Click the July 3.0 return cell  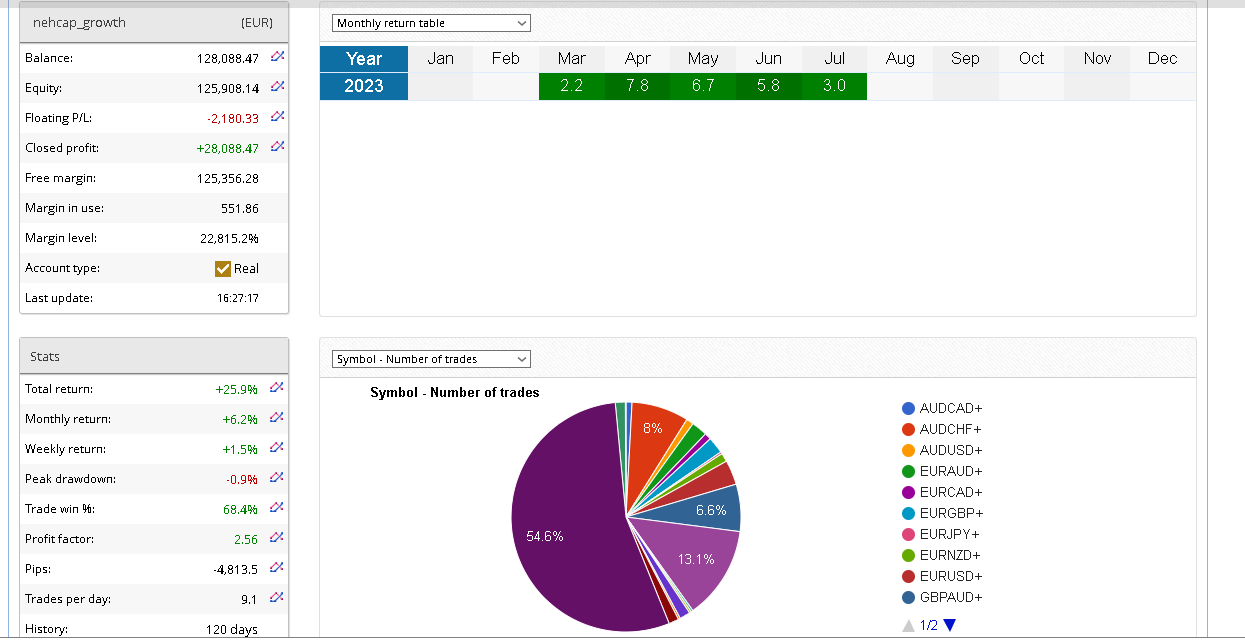pos(834,86)
